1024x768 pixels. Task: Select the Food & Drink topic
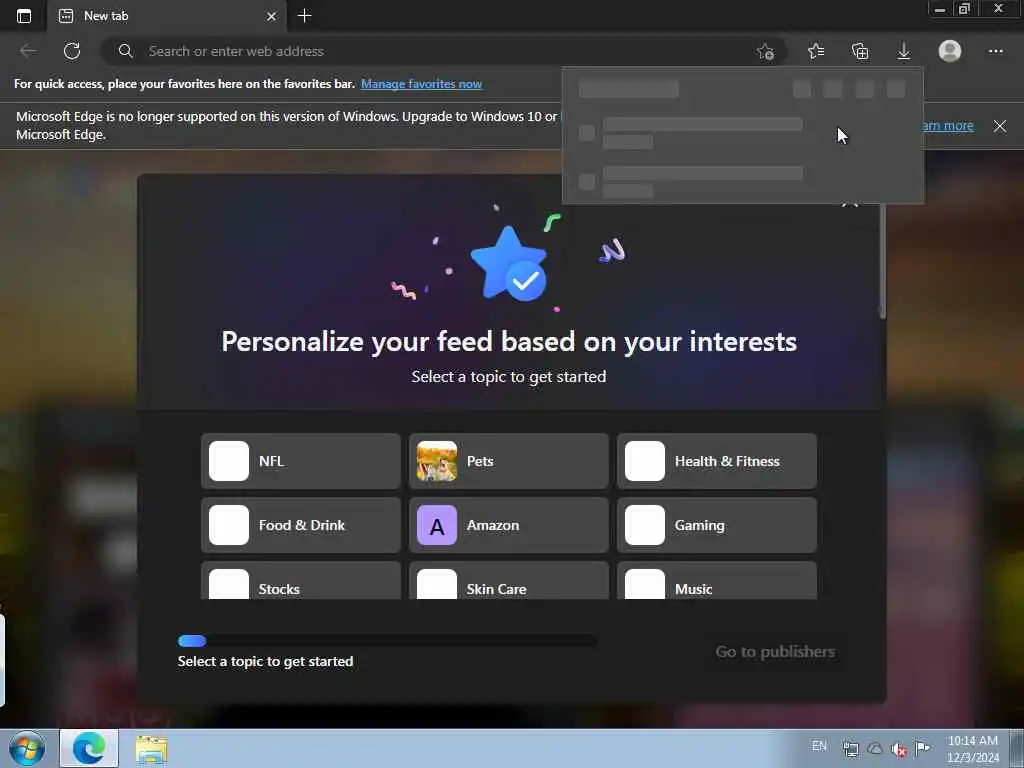pyautogui.click(x=300, y=525)
